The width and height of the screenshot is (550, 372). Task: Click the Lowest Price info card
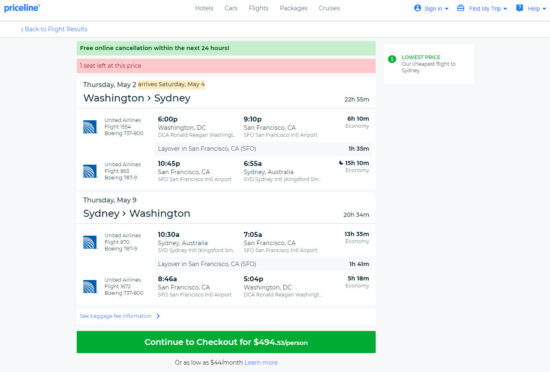(429, 64)
